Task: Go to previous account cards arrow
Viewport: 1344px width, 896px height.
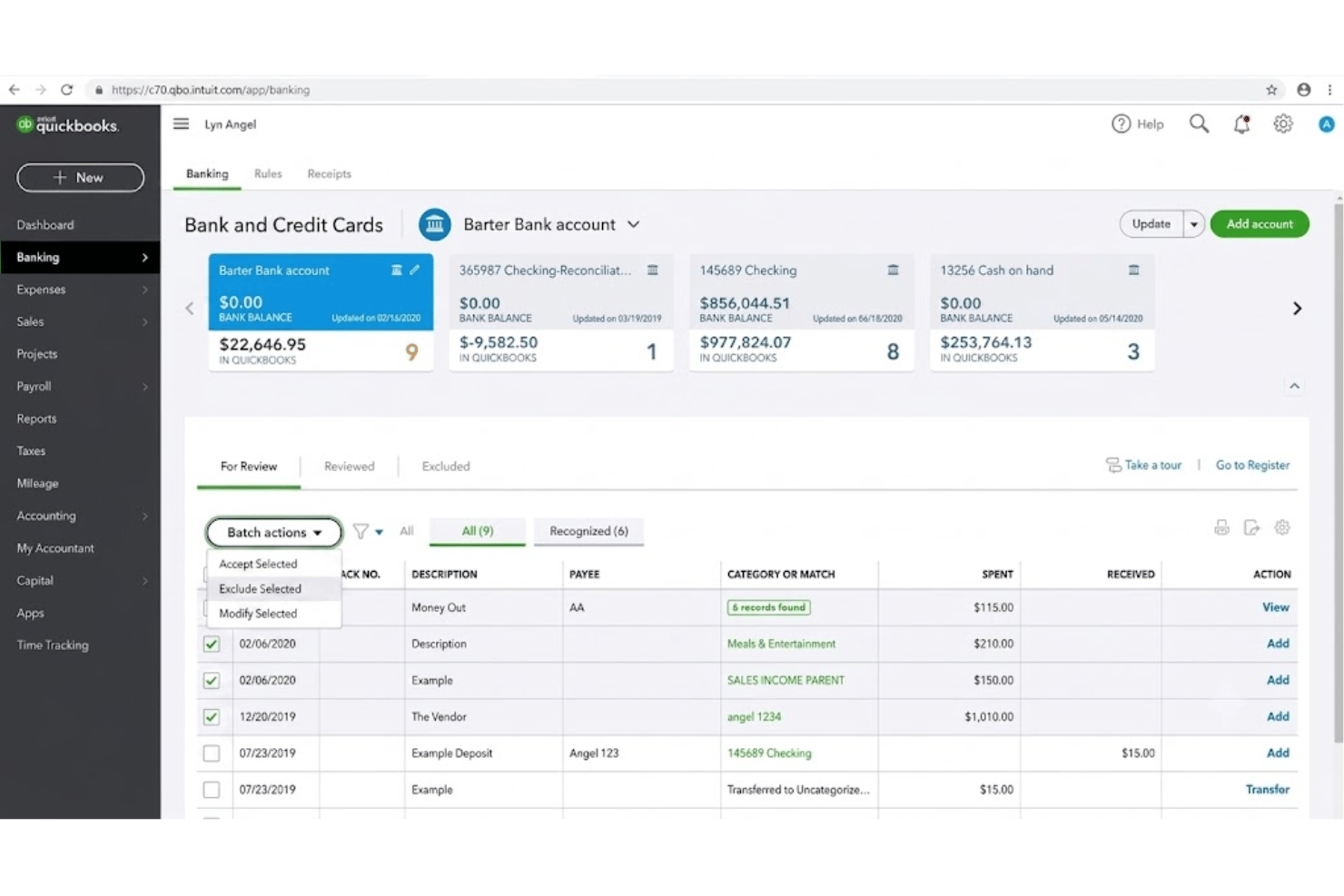Action: pyautogui.click(x=190, y=309)
